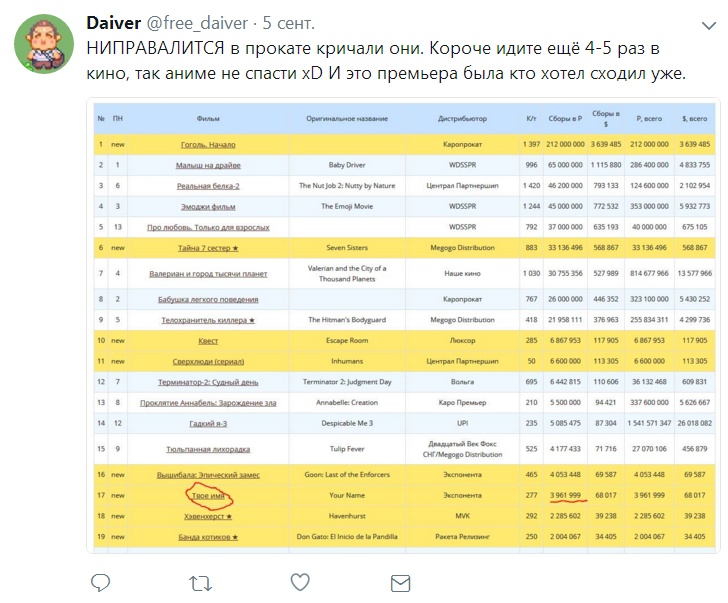Open the Малыш на драйве film link

pos(208,165)
